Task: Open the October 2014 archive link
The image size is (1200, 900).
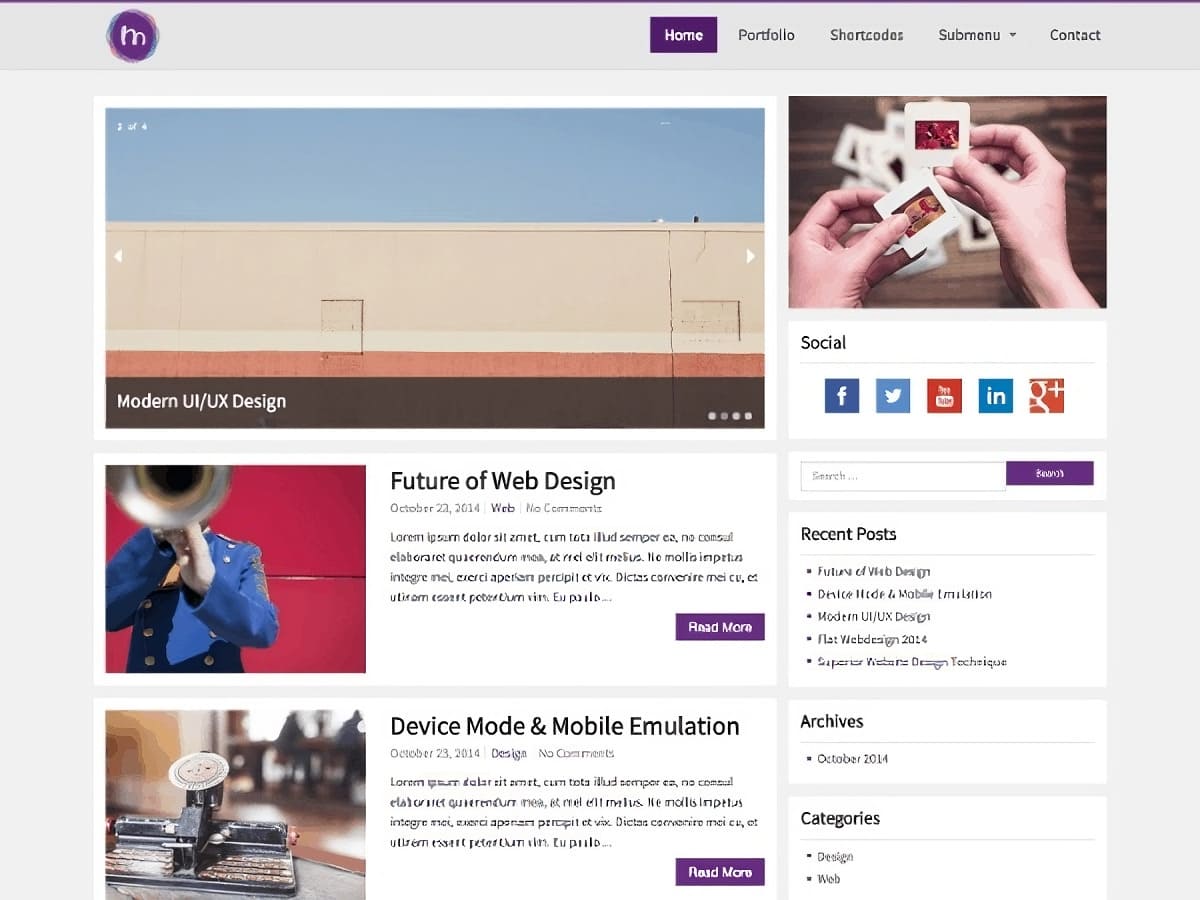Action: [852, 759]
